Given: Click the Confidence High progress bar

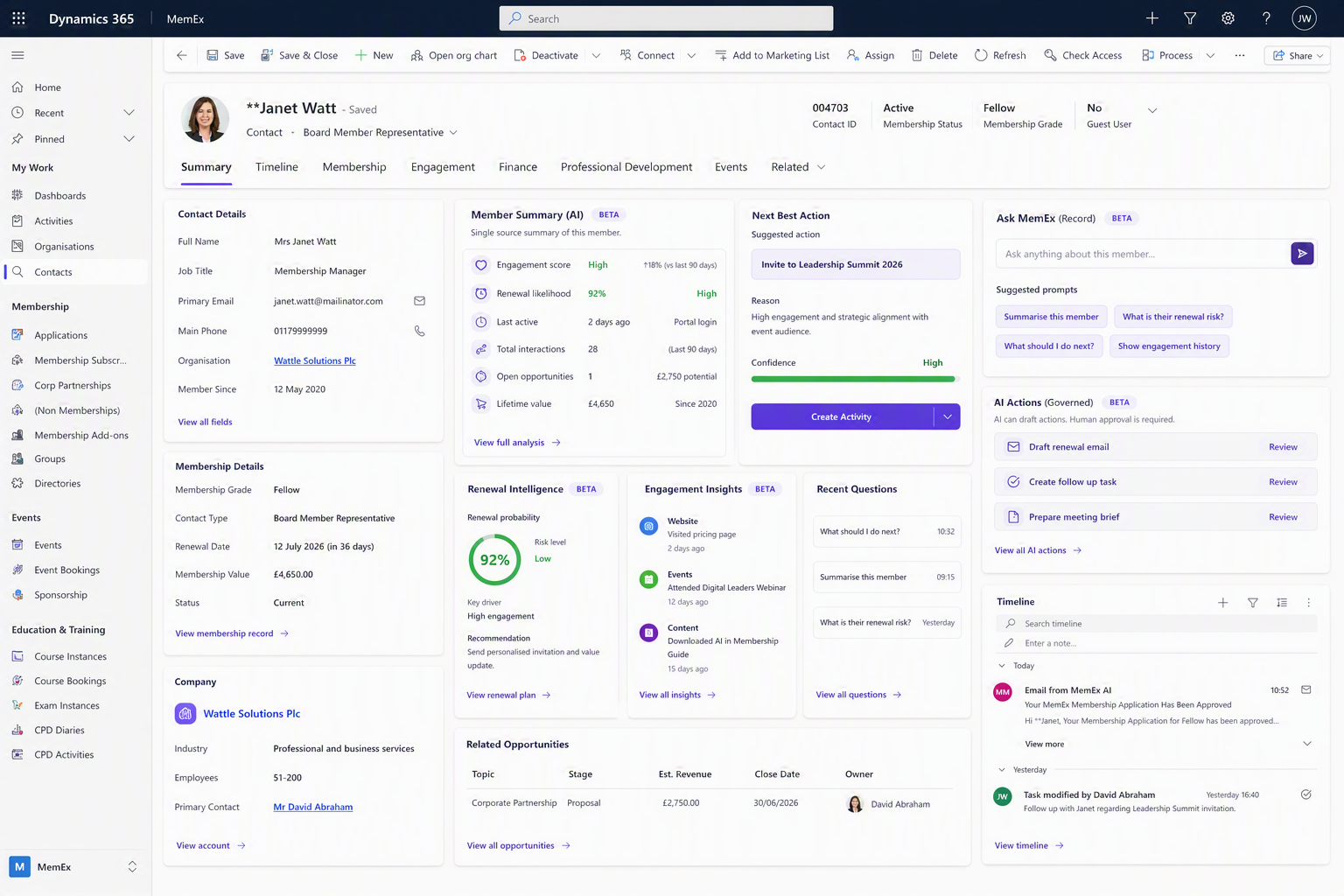Looking at the screenshot, I should click(x=856, y=379).
